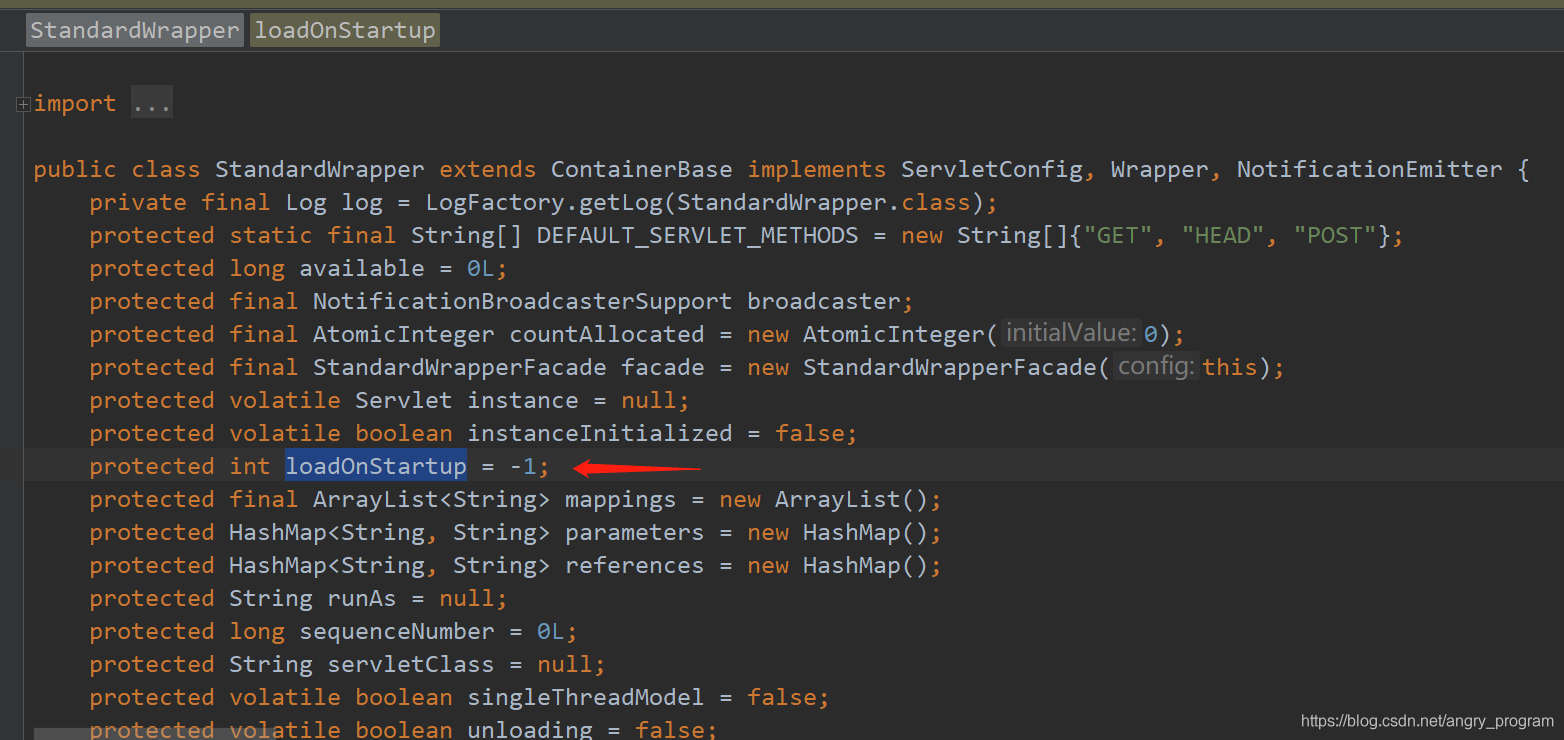Click NotificationEmitter in the implements clause
Image resolution: width=1564 pixels, height=740 pixels.
pos(1369,169)
